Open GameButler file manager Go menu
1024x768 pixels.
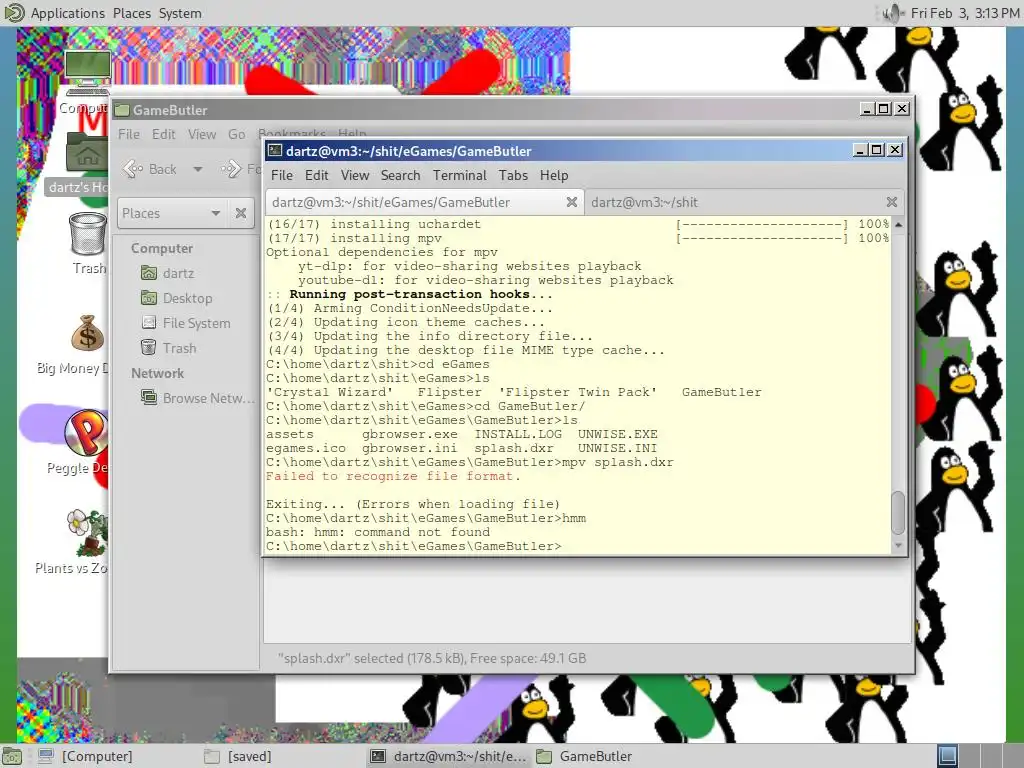click(236, 134)
